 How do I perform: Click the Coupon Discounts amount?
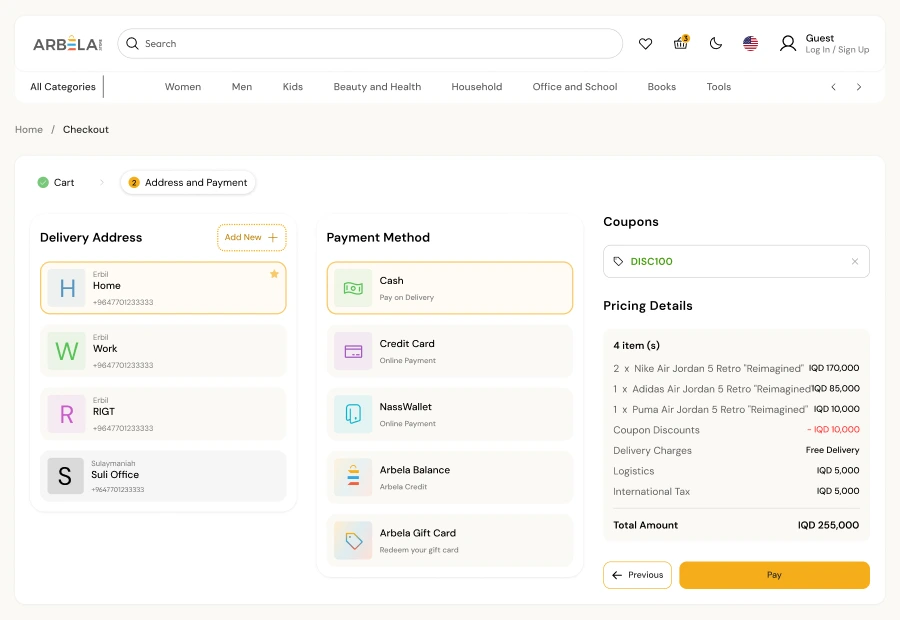click(833, 430)
